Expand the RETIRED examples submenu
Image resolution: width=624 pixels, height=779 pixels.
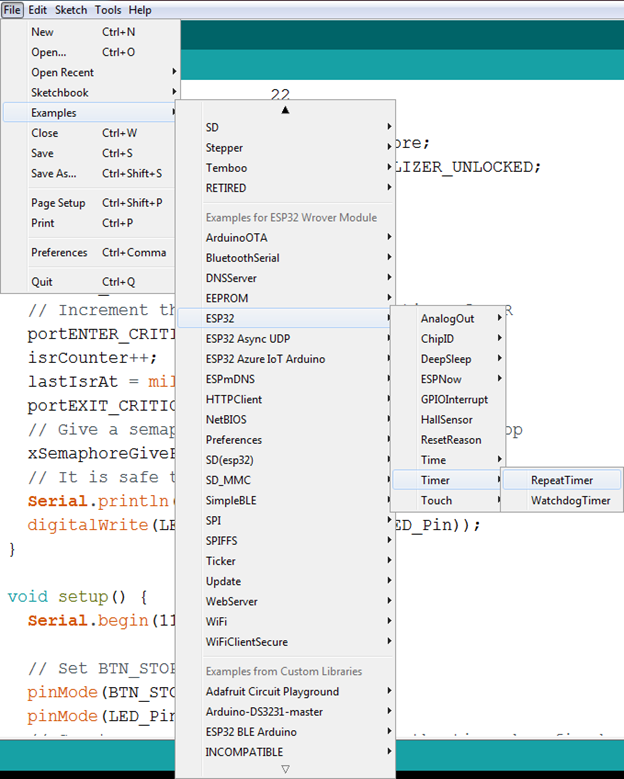click(x=285, y=189)
